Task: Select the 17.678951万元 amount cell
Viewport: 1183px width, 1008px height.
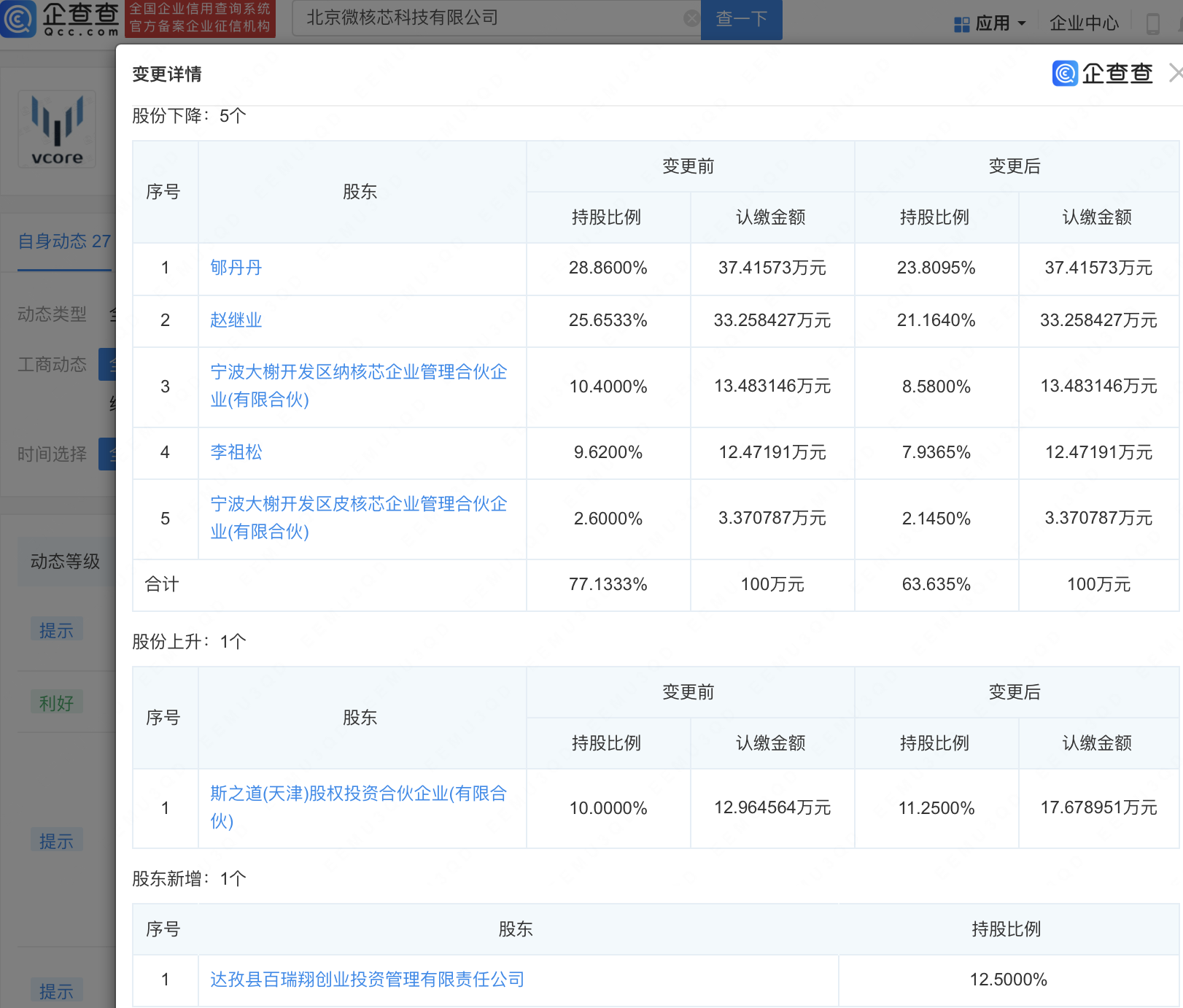Action: click(1098, 808)
